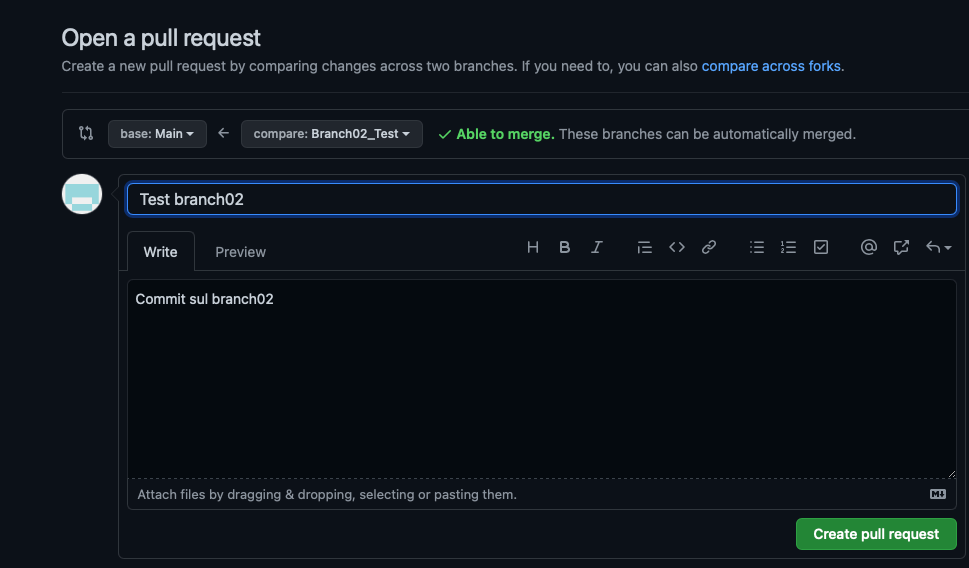969x568 pixels.
Task: Focus the title field 'Test branch02'
Action: [541, 199]
